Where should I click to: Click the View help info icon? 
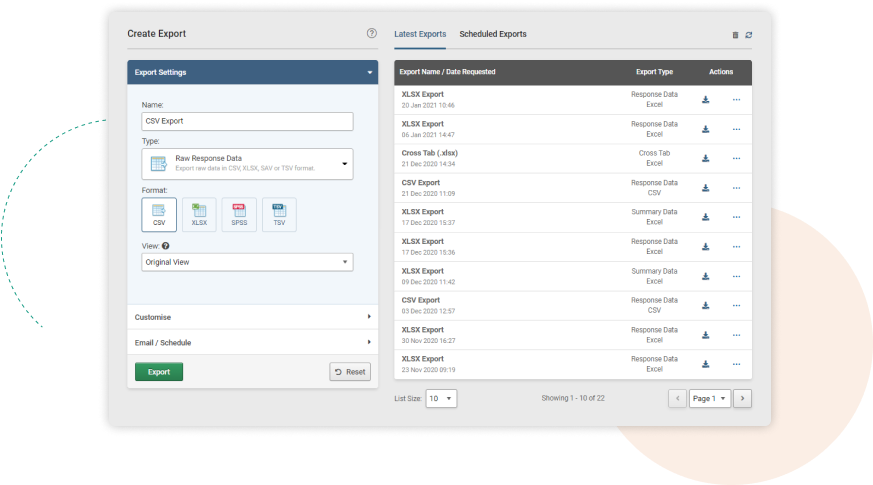[166, 246]
